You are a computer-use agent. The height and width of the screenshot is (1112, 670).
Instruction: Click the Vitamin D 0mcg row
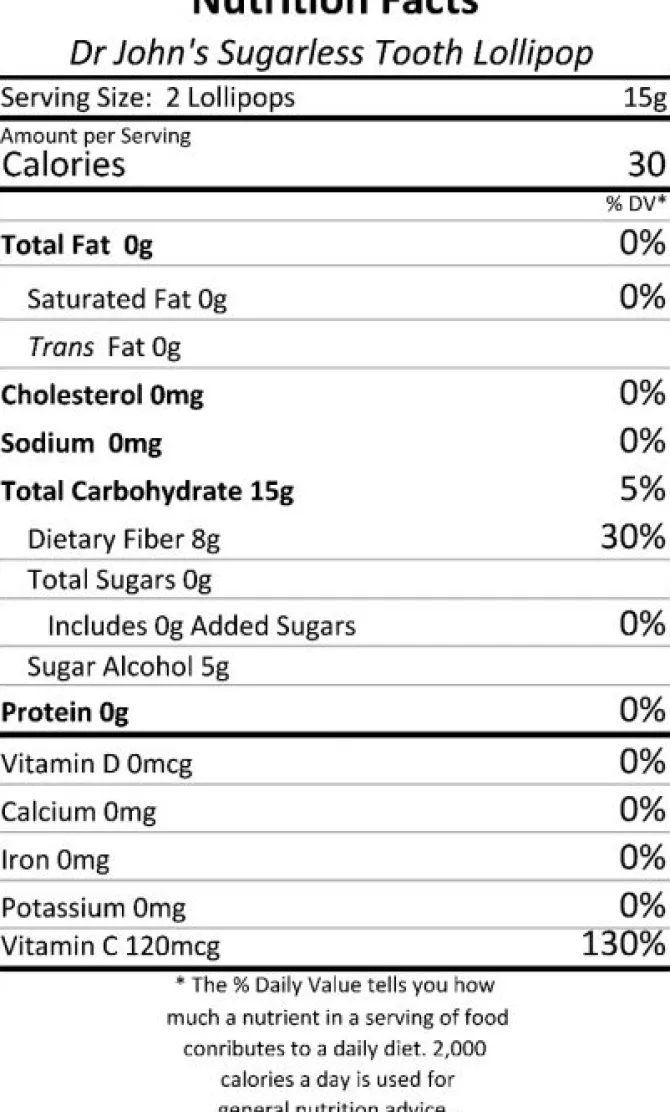(x=335, y=762)
